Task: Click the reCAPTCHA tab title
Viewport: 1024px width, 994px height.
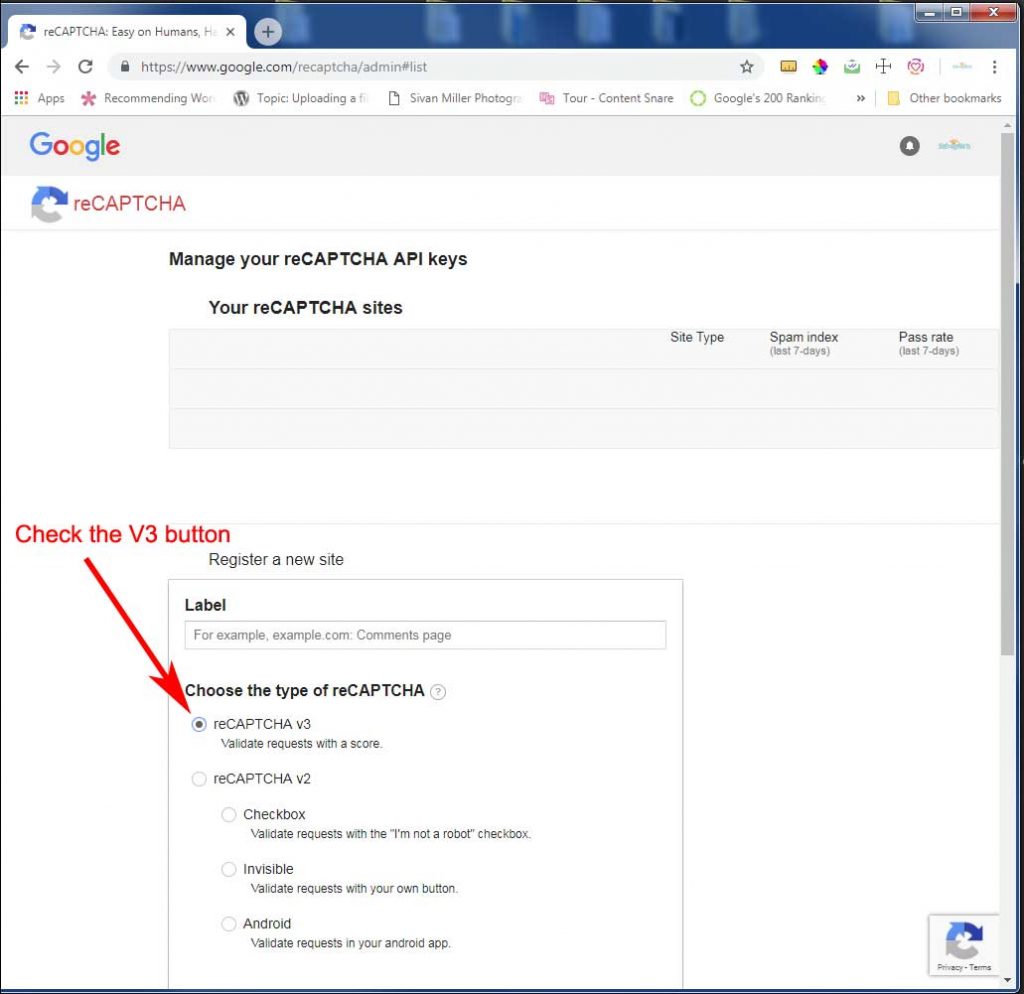Action: 129,31
